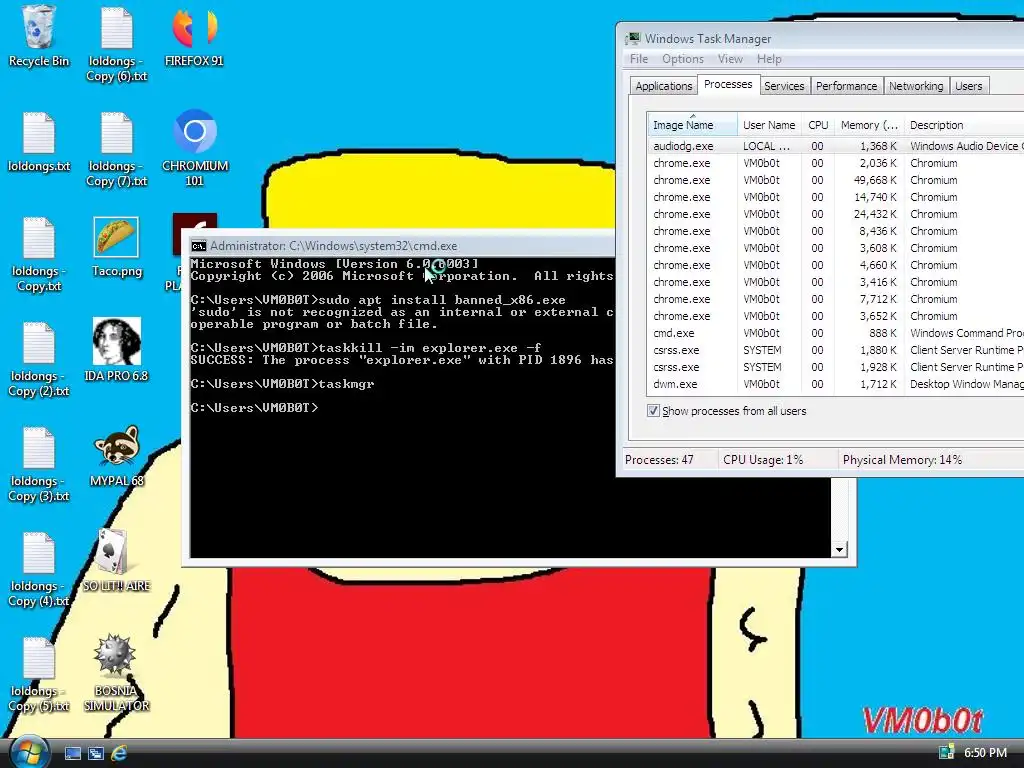Switch to the Performance tab
The height and width of the screenshot is (768, 1024).
846,86
